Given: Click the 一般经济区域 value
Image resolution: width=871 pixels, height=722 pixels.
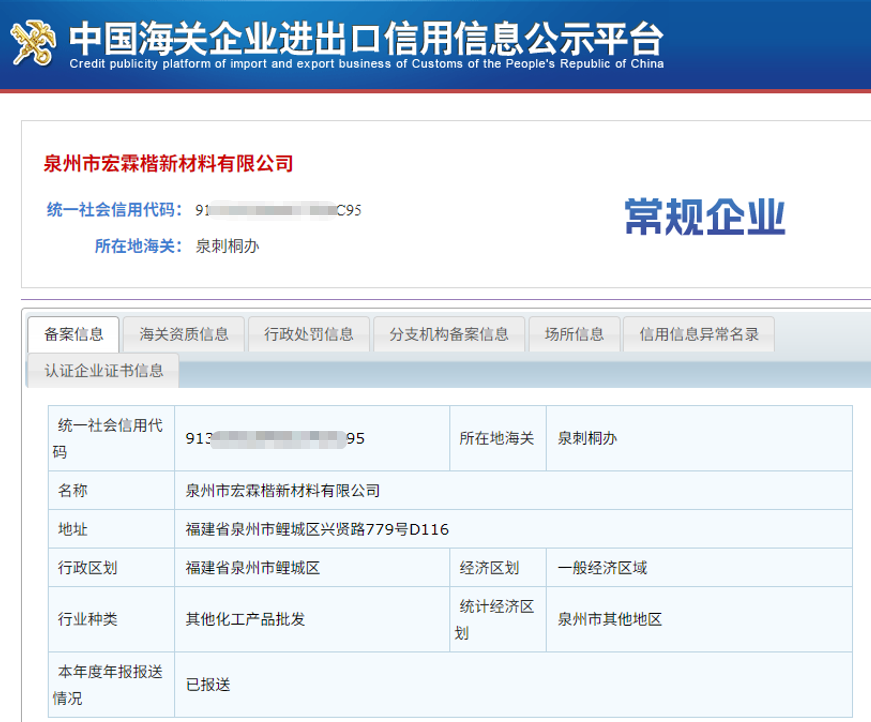Looking at the screenshot, I should tap(602, 568).
